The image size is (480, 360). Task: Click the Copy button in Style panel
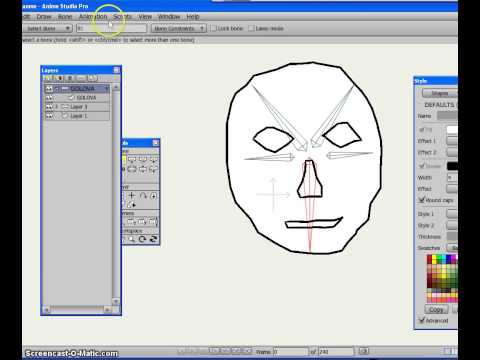tap(436, 310)
